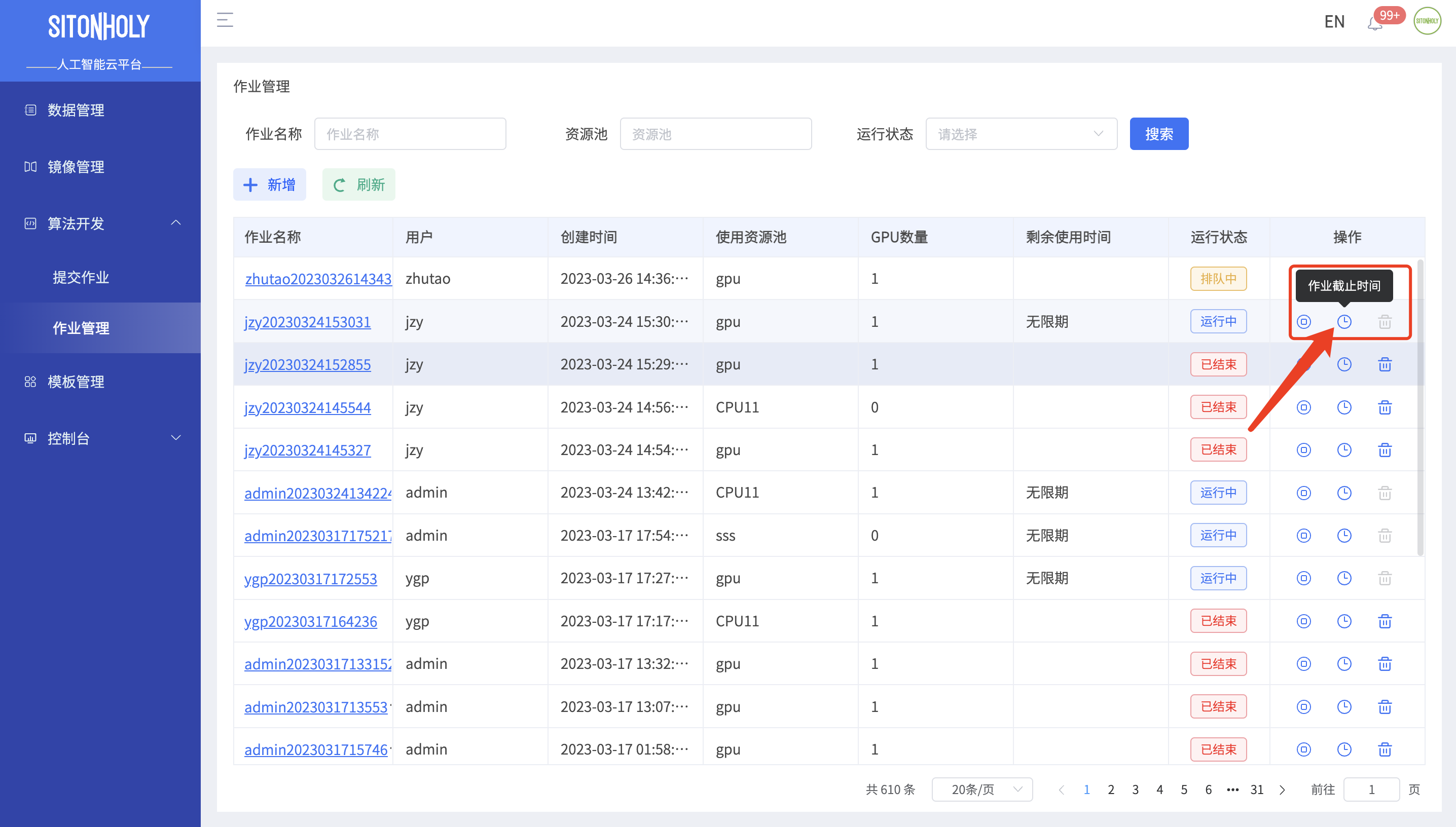Open deadline clock for jzy20230324152855

1344,365
